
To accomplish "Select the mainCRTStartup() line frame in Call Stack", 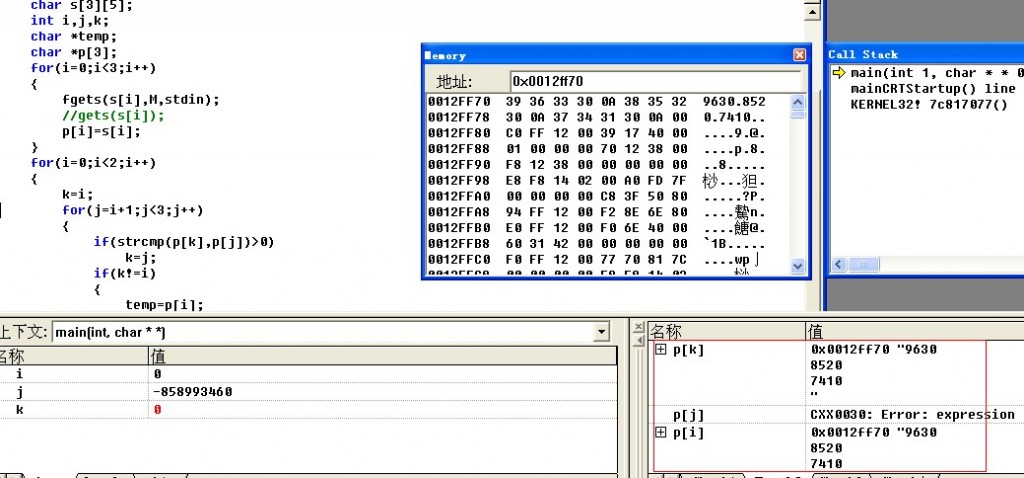I will click(933, 88).
